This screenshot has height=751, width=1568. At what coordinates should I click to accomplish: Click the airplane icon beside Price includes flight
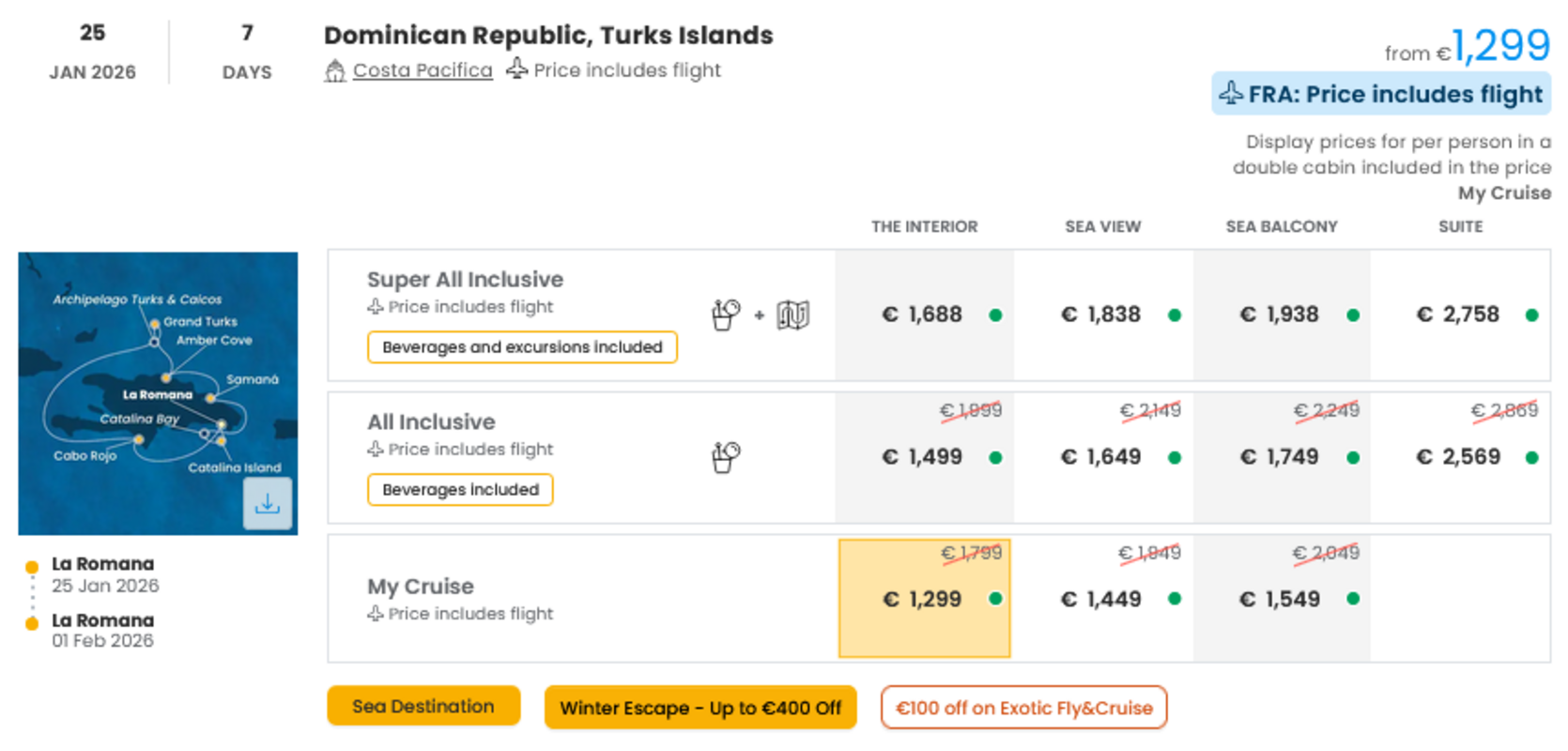pyautogui.click(x=516, y=69)
